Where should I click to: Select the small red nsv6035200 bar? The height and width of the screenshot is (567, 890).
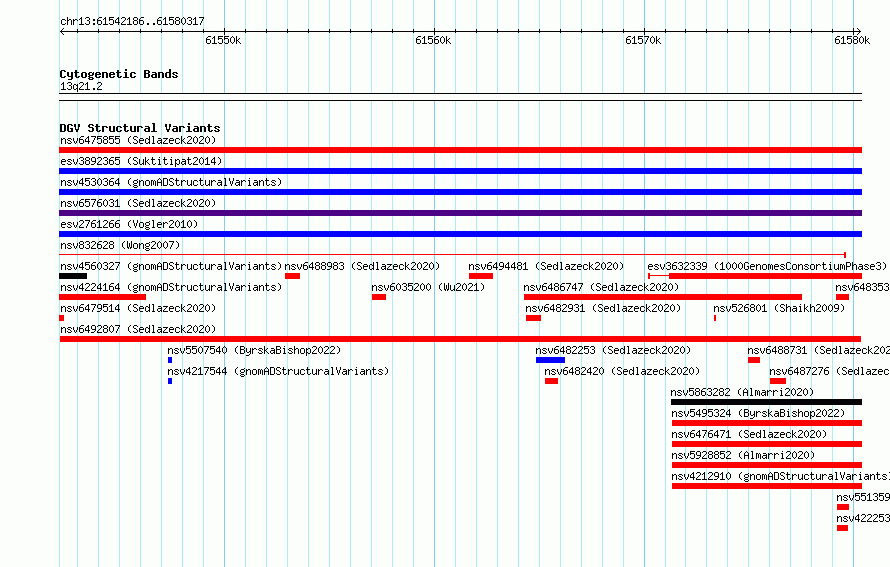click(379, 297)
